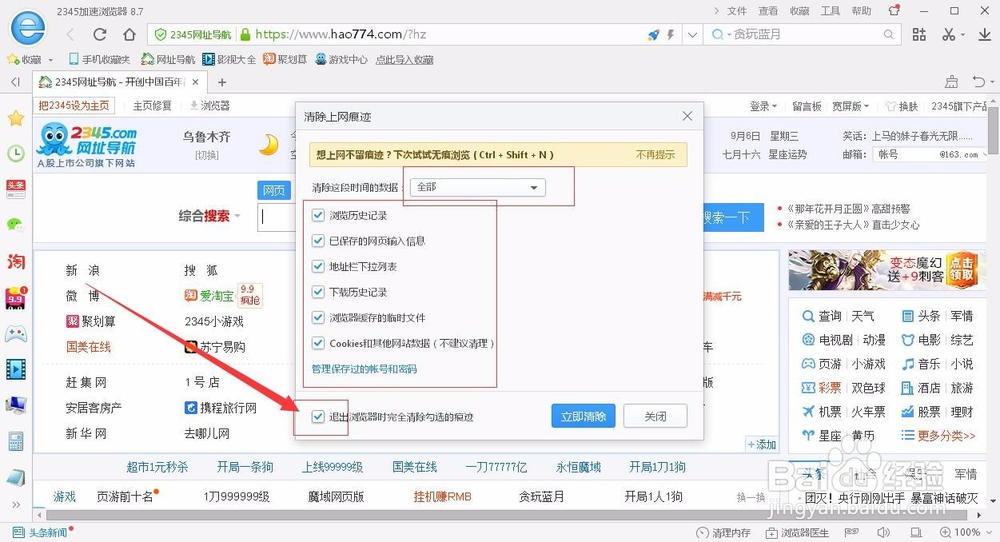The width and height of the screenshot is (1000, 542).
Task: Click the scissors screenshot tool icon
Action: [949, 34]
